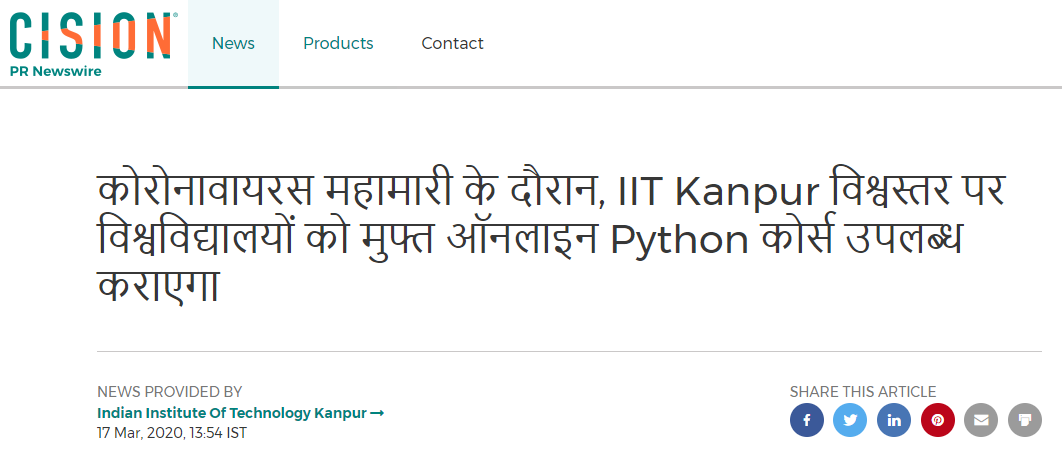The image size is (1062, 472).
Task: Click the last headline word 'कराएगा'
Action: tap(157, 289)
